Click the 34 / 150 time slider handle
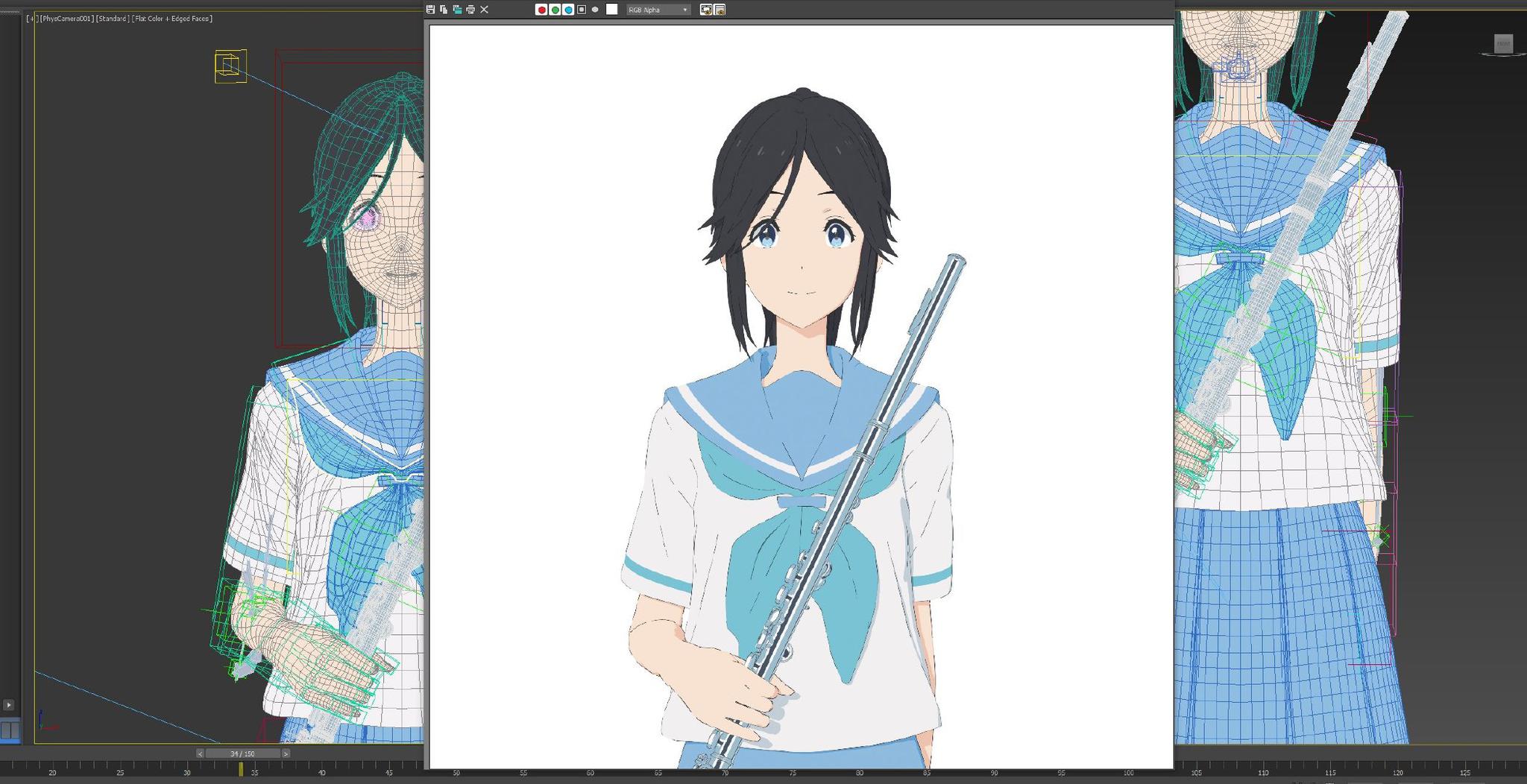This screenshot has height=784, width=1527. [x=242, y=753]
